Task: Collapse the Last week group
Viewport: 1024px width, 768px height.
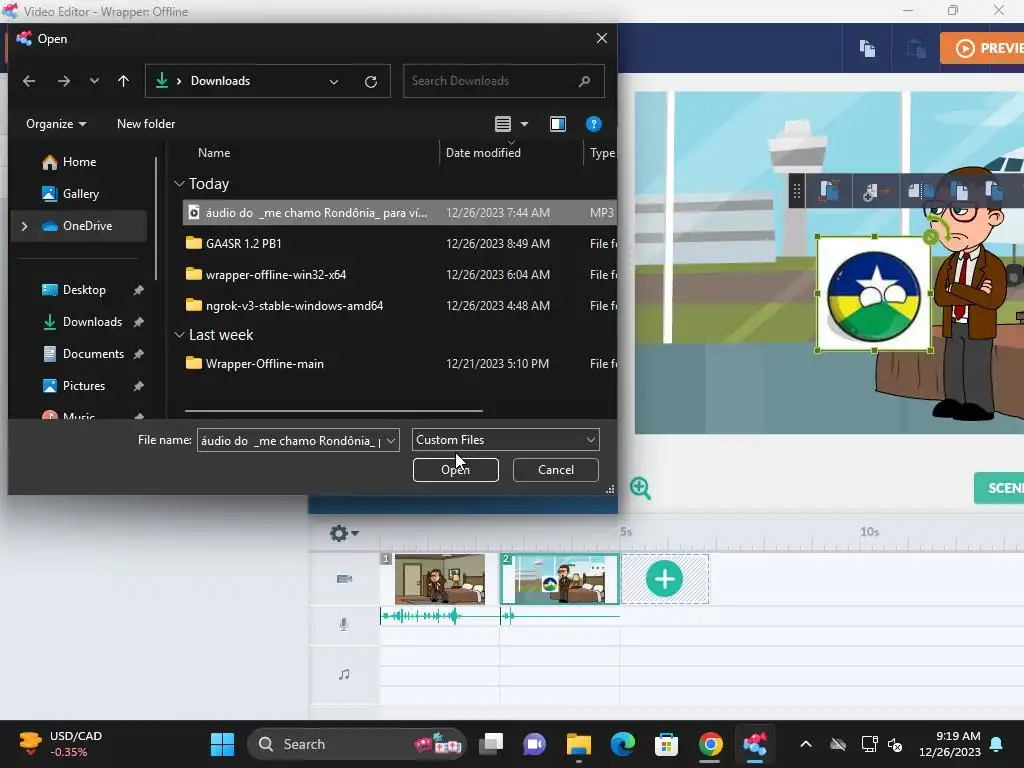Action: click(179, 335)
